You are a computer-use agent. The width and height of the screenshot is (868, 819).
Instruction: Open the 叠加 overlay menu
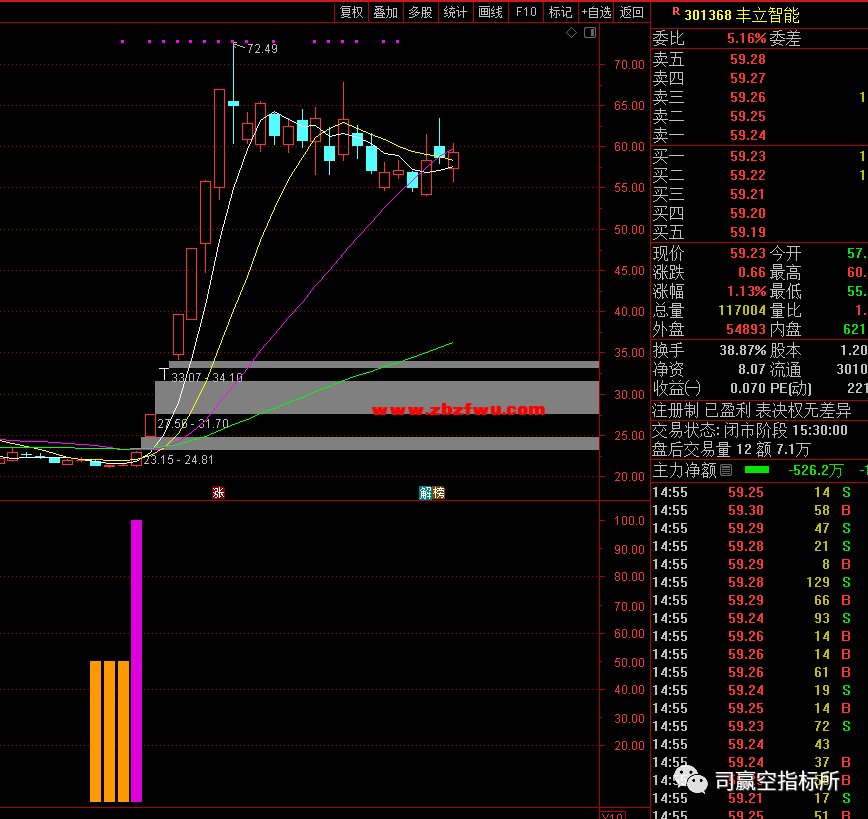pyautogui.click(x=385, y=12)
